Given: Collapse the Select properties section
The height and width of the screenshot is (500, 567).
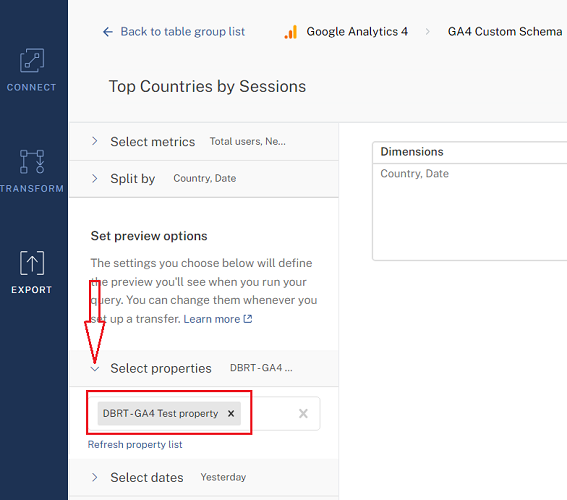Looking at the screenshot, I should 204,368.
